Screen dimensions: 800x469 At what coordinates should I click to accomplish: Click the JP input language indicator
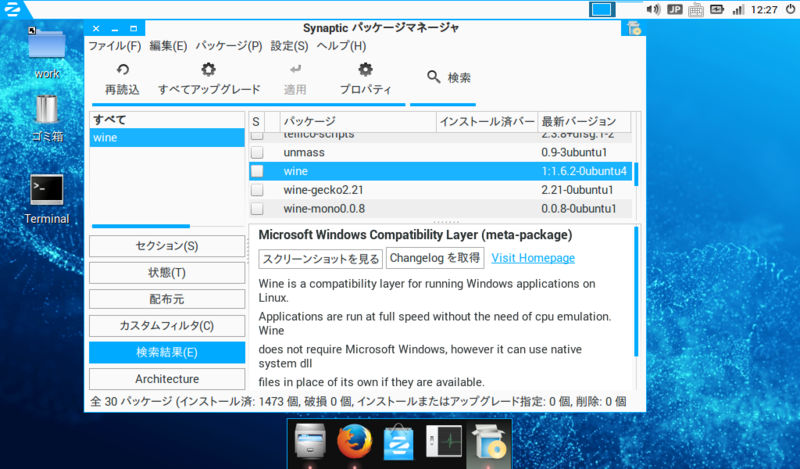(674, 9)
